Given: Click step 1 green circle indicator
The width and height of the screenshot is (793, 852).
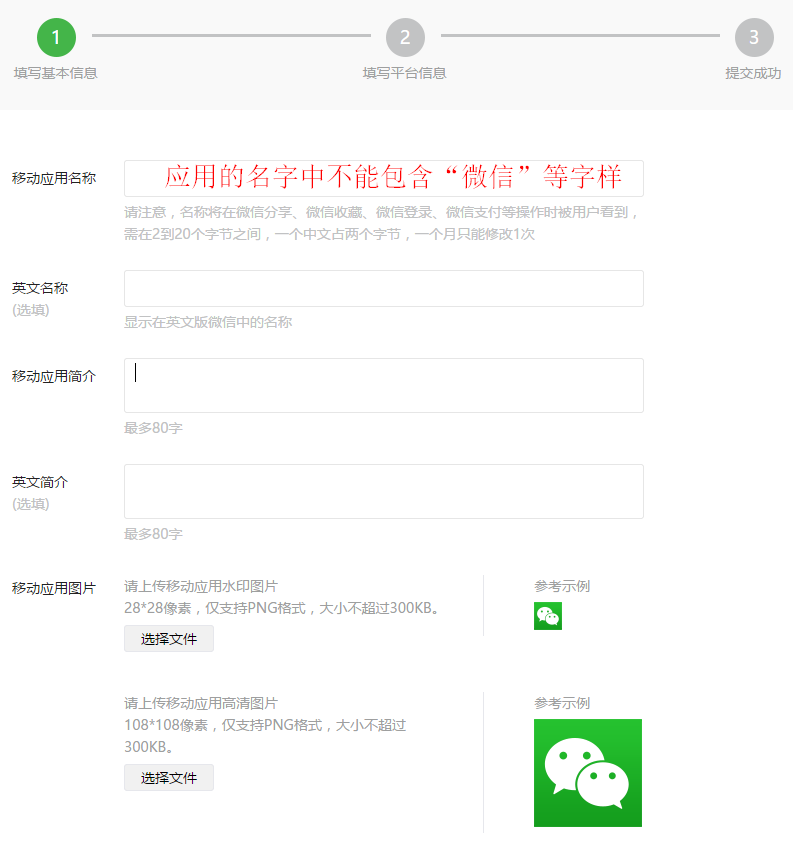Looking at the screenshot, I should (56, 37).
